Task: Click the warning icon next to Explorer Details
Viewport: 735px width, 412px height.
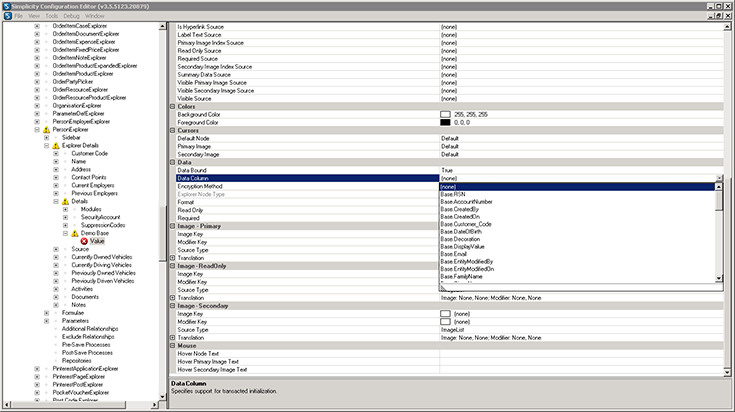Action: [56, 146]
